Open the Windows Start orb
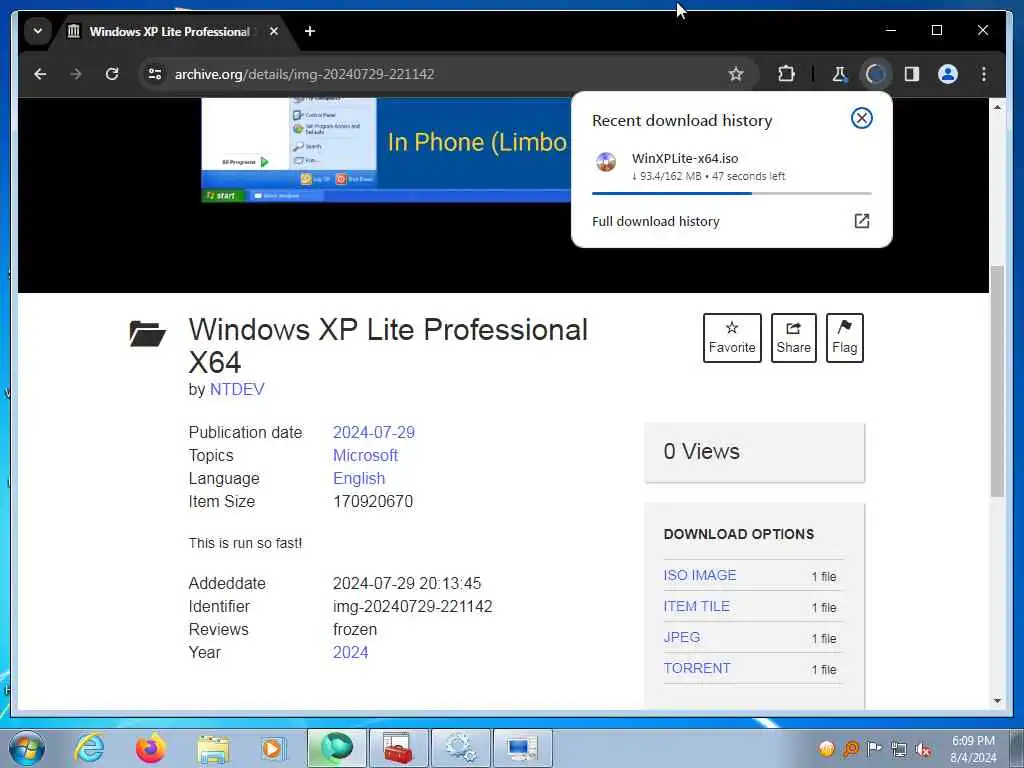Screen dimensions: 1024x768 [x=27, y=748]
